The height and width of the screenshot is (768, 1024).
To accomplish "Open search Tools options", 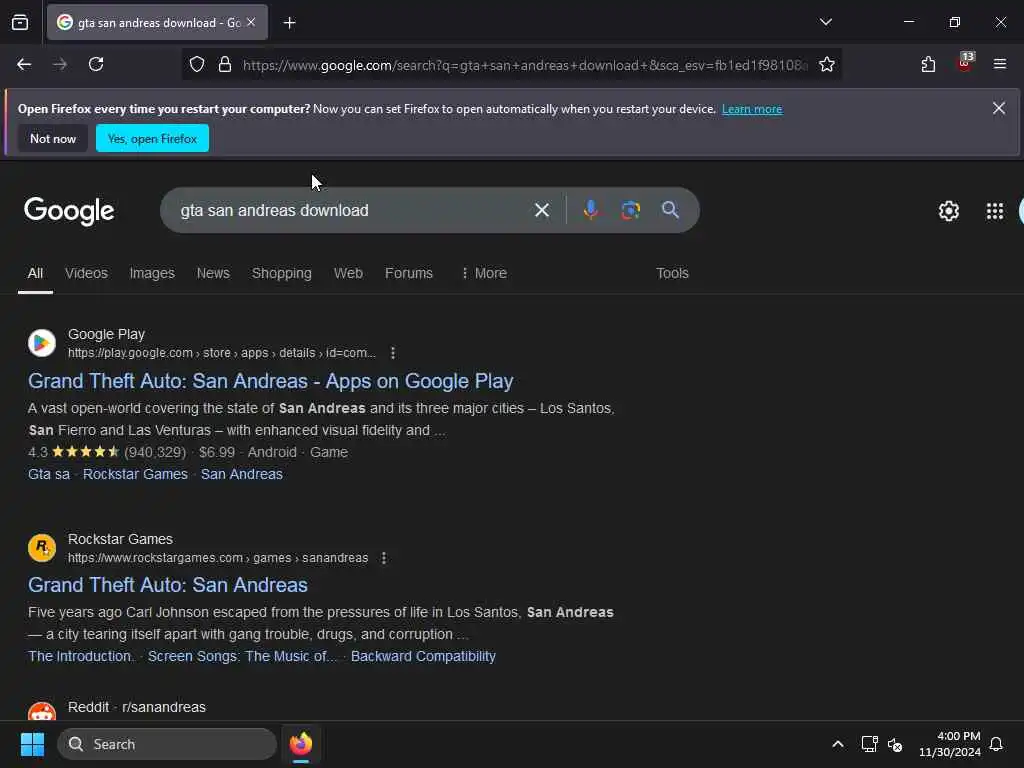I will [672, 273].
